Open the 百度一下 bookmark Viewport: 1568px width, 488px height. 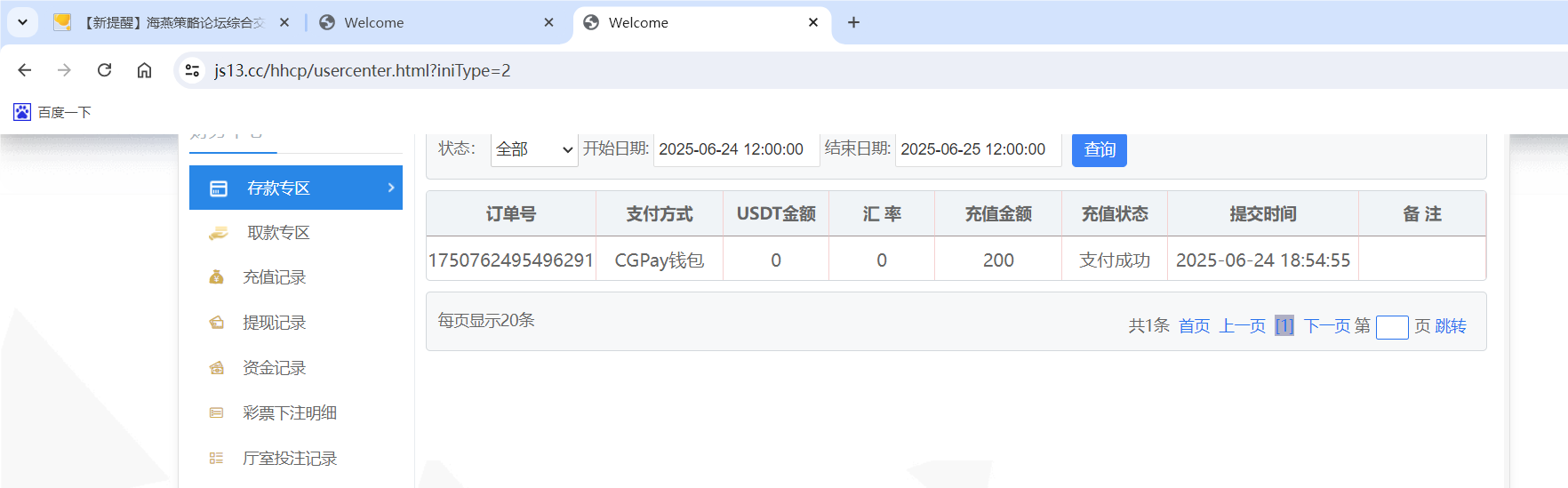52,112
